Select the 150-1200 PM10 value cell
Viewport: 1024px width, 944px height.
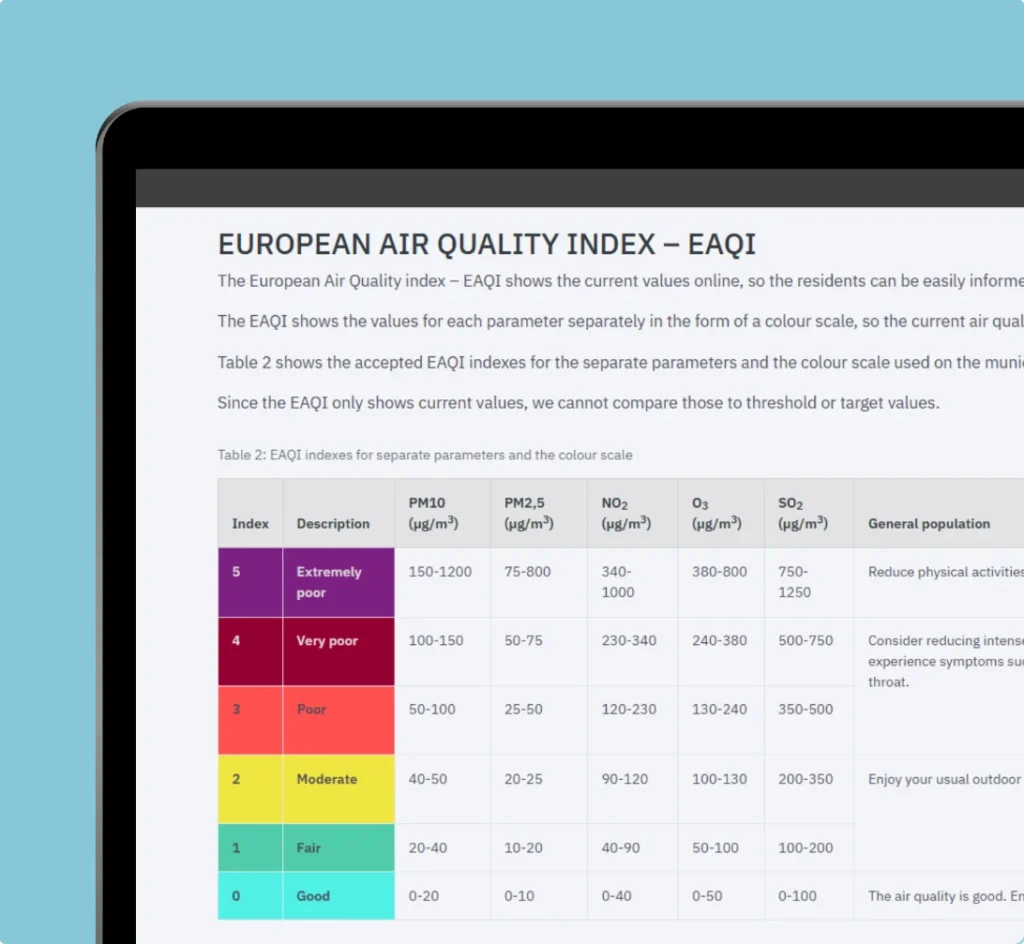440,572
